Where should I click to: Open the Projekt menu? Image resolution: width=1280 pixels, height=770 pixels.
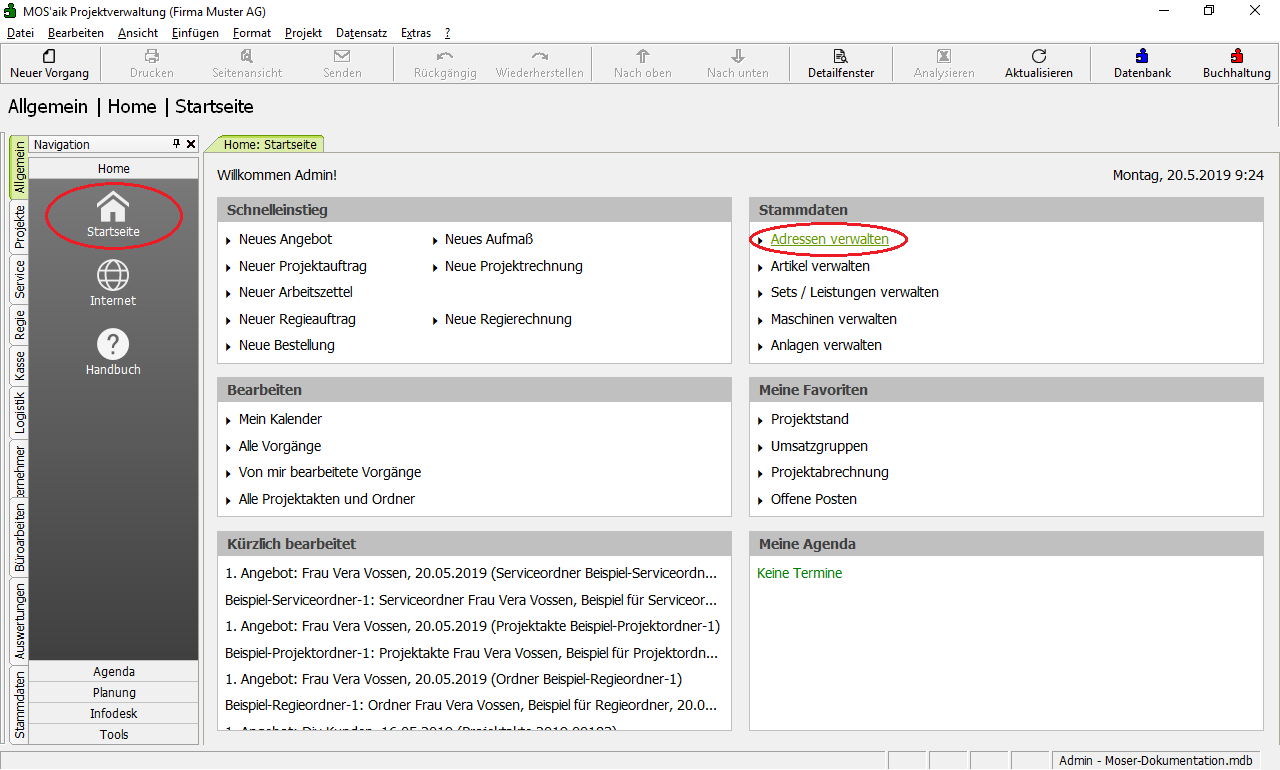click(x=303, y=33)
